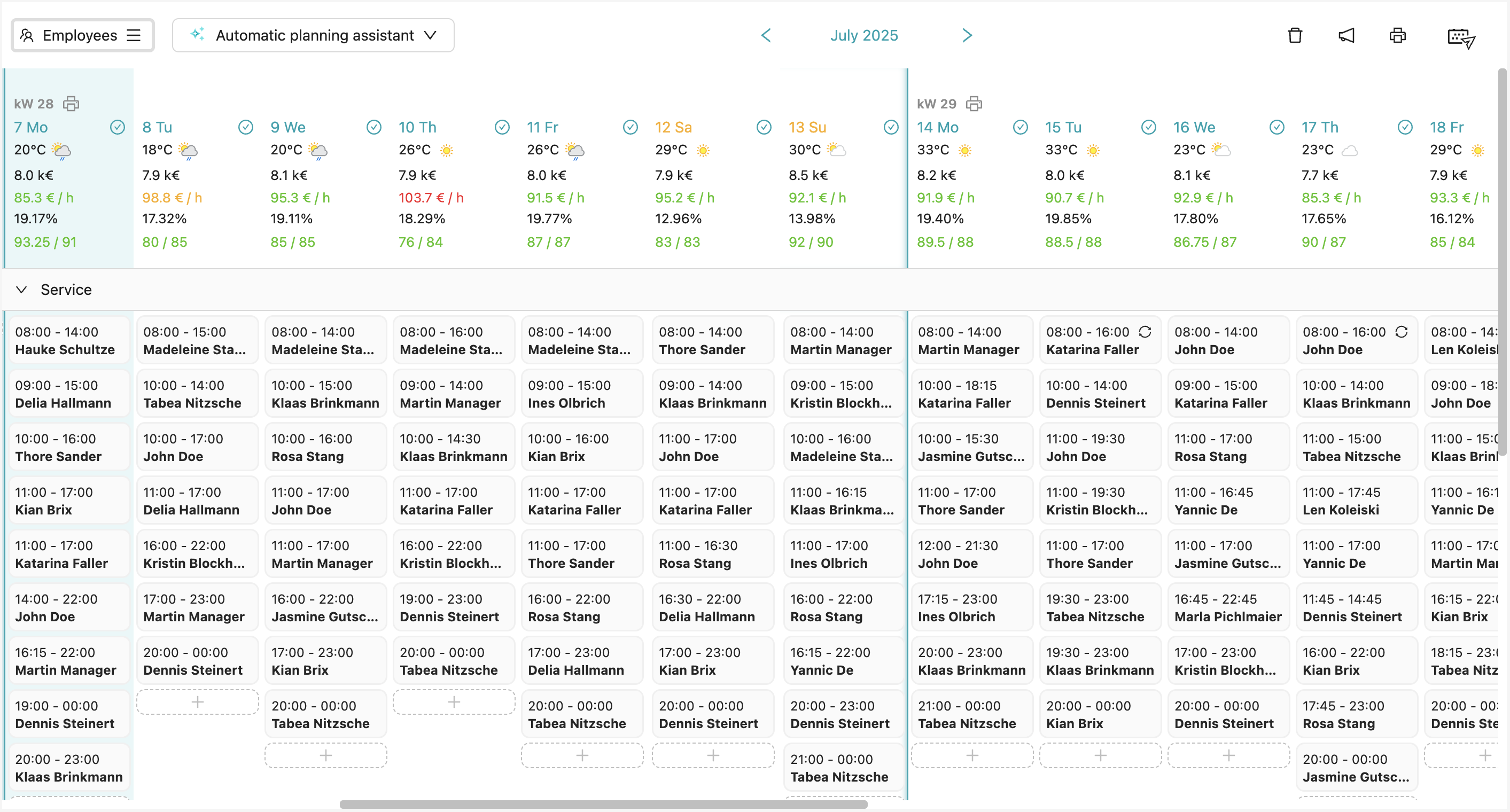Print week kW 29 schedule

[974, 104]
